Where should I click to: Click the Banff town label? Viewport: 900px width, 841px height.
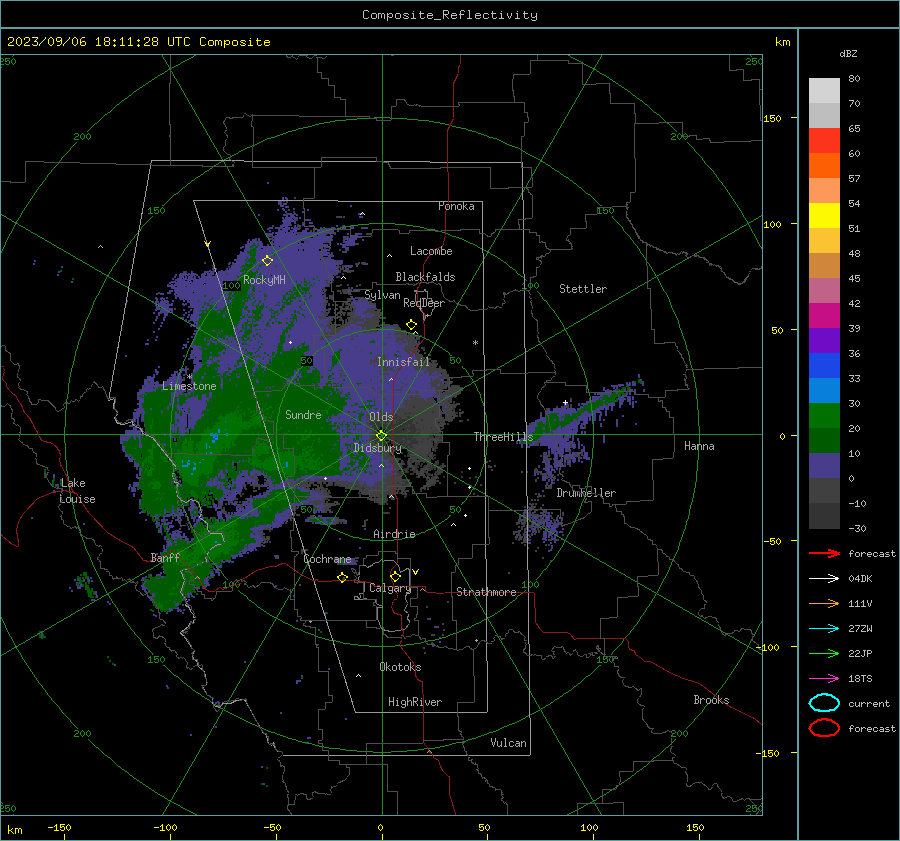pyautogui.click(x=165, y=558)
